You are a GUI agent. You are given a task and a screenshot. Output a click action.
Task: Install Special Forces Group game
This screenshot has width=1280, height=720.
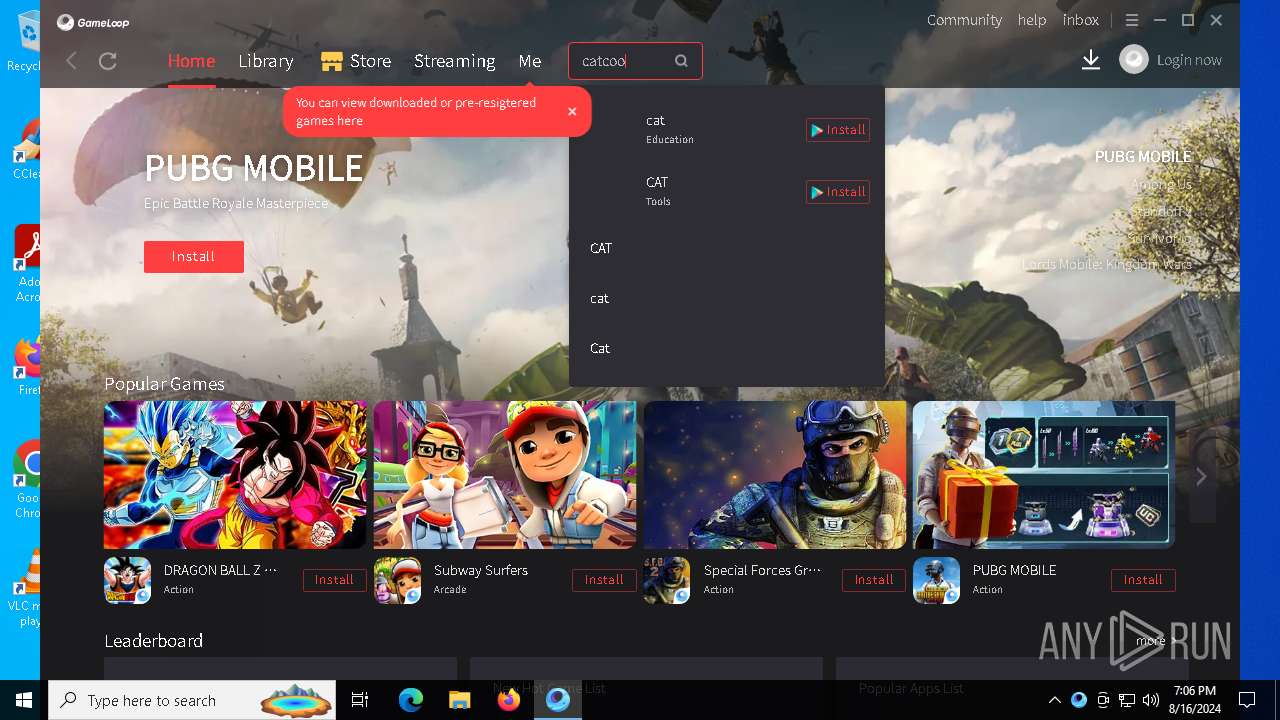[x=874, y=580]
